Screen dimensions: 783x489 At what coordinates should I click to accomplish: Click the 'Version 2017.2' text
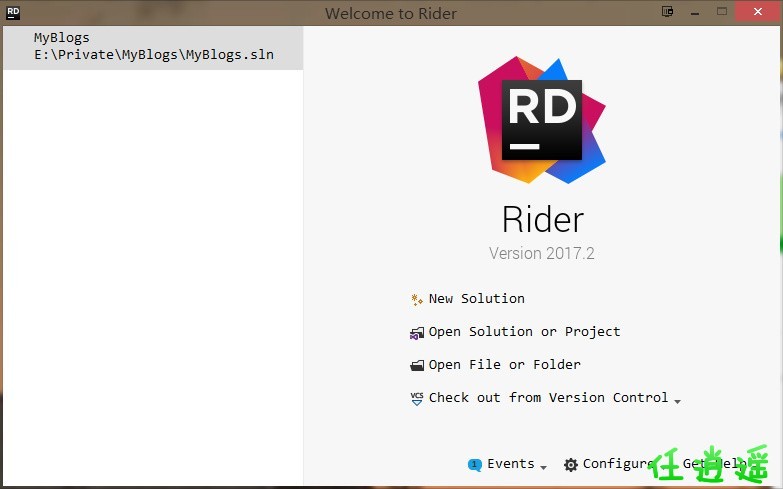pyautogui.click(x=542, y=253)
